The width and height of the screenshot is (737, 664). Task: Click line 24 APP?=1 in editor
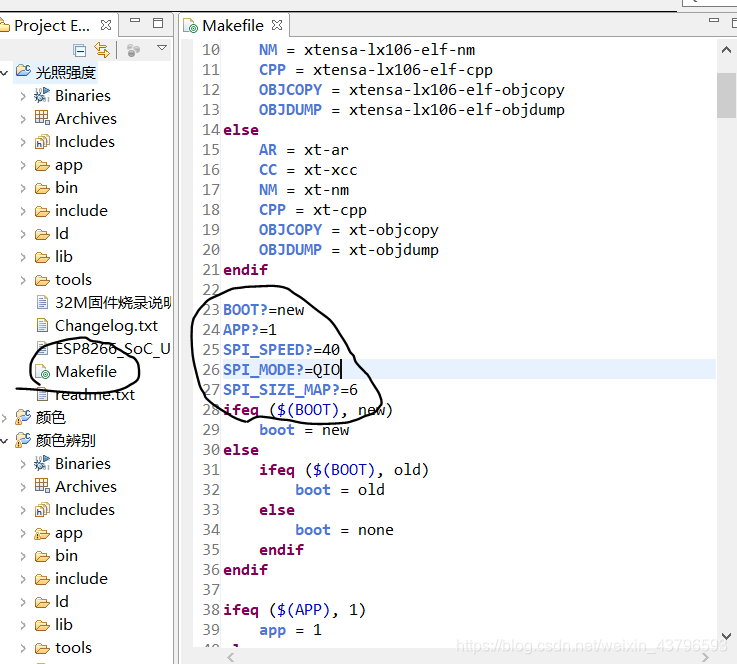pos(250,330)
